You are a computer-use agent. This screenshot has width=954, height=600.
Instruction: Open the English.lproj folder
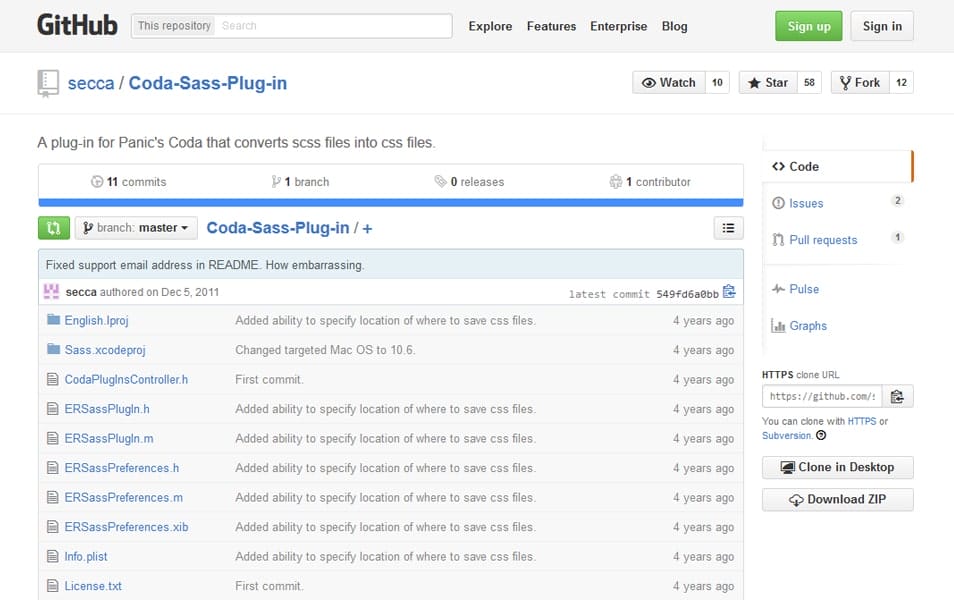coord(95,320)
